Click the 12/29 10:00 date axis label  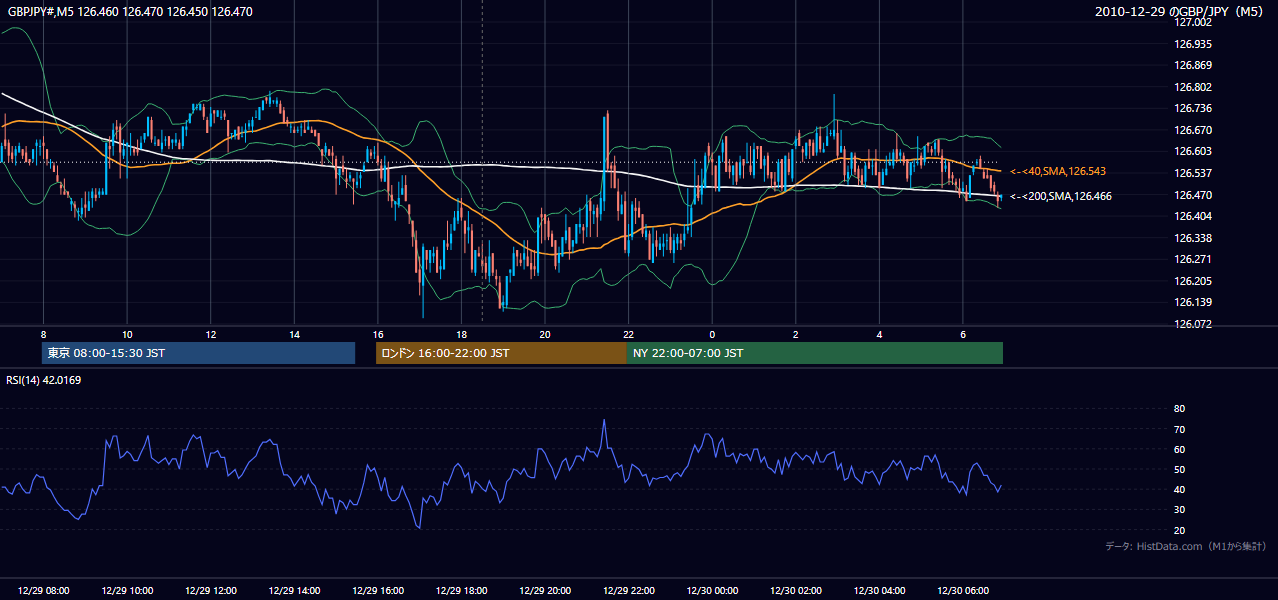point(127,591)
